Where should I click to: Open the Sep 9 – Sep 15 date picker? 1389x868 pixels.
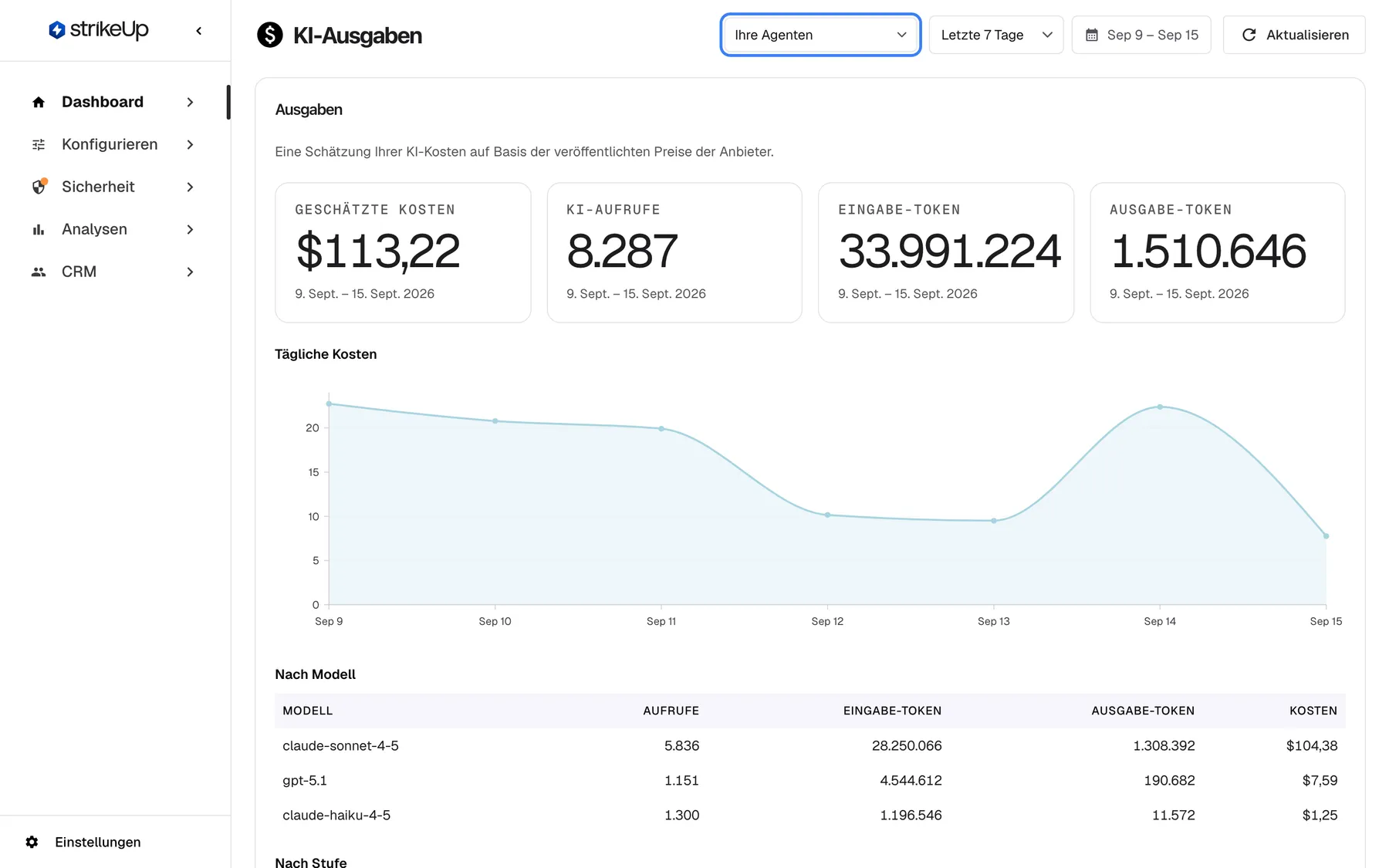[1141, 35]
